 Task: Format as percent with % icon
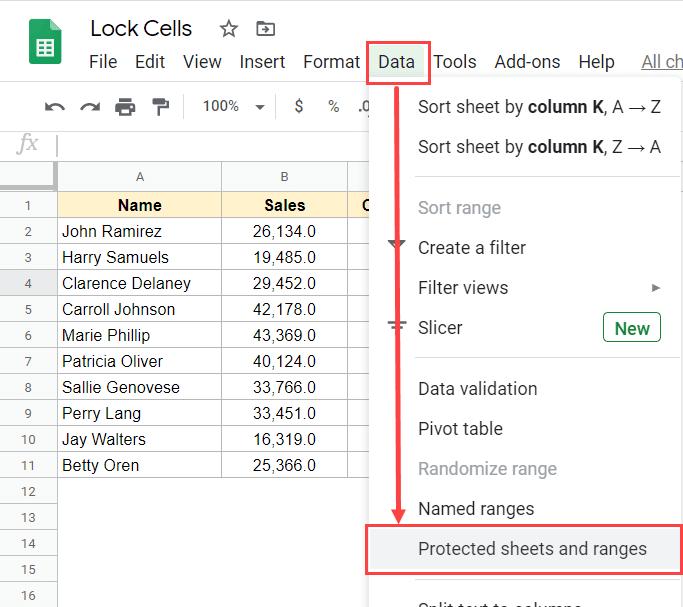tap(334, 106)
